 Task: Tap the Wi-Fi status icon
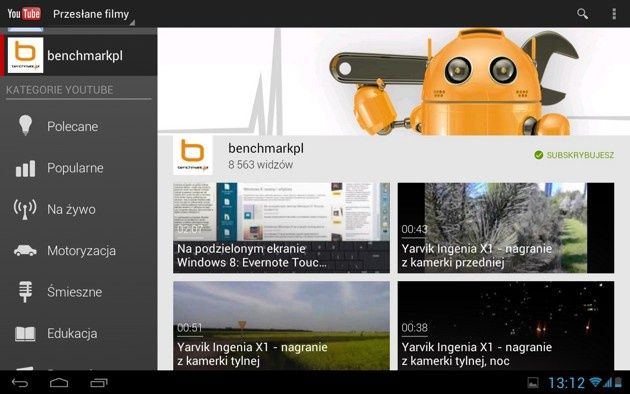pyautogui.click(x=596, y=382)
